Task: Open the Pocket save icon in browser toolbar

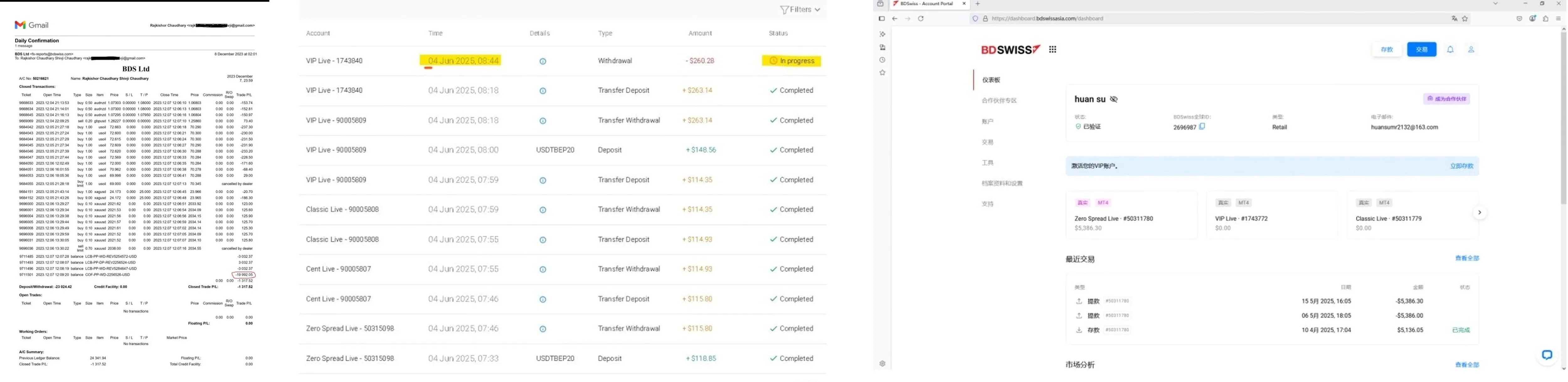Action: click(x=1519, y=19)
